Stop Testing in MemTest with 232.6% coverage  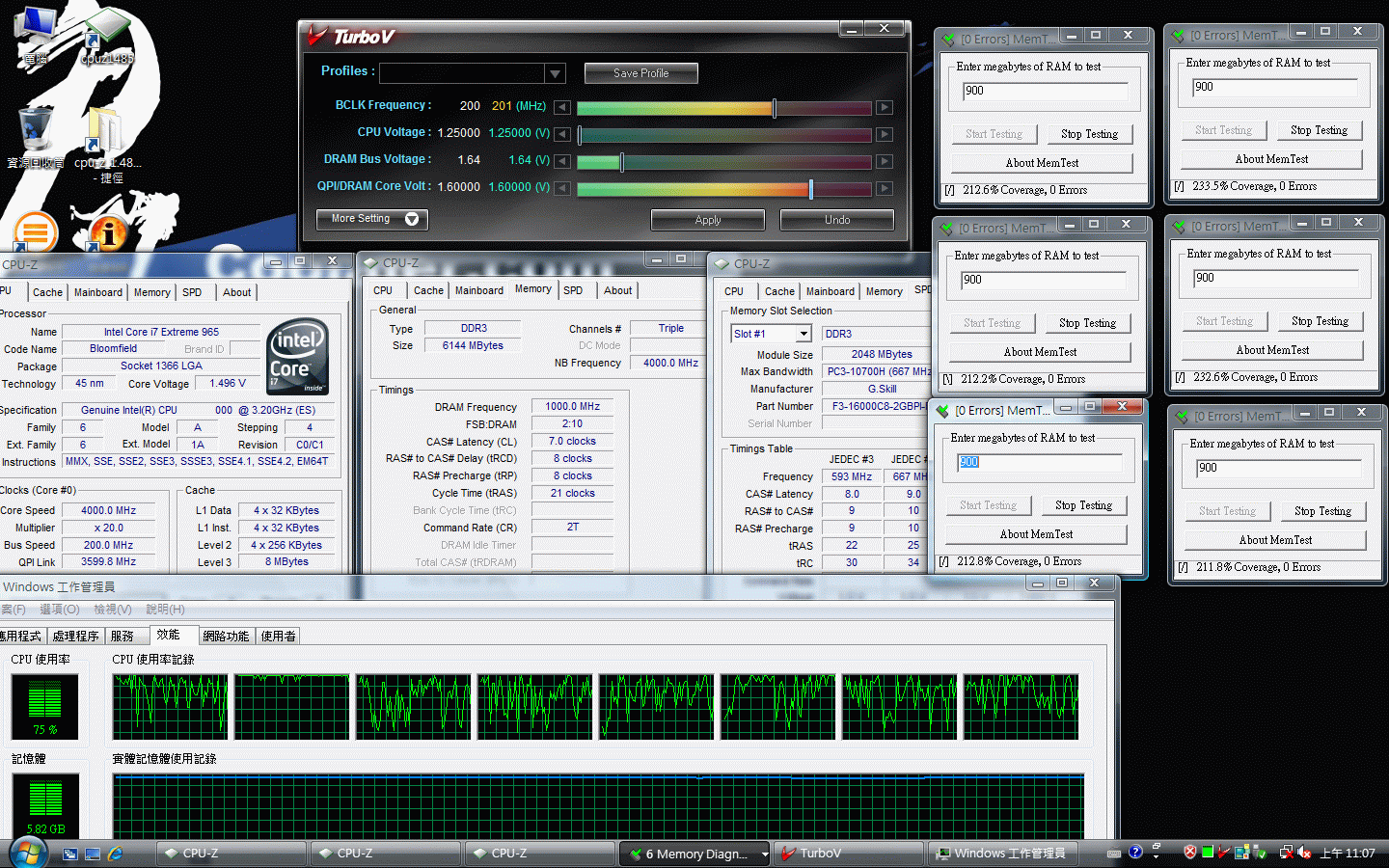coord(1320,321)
